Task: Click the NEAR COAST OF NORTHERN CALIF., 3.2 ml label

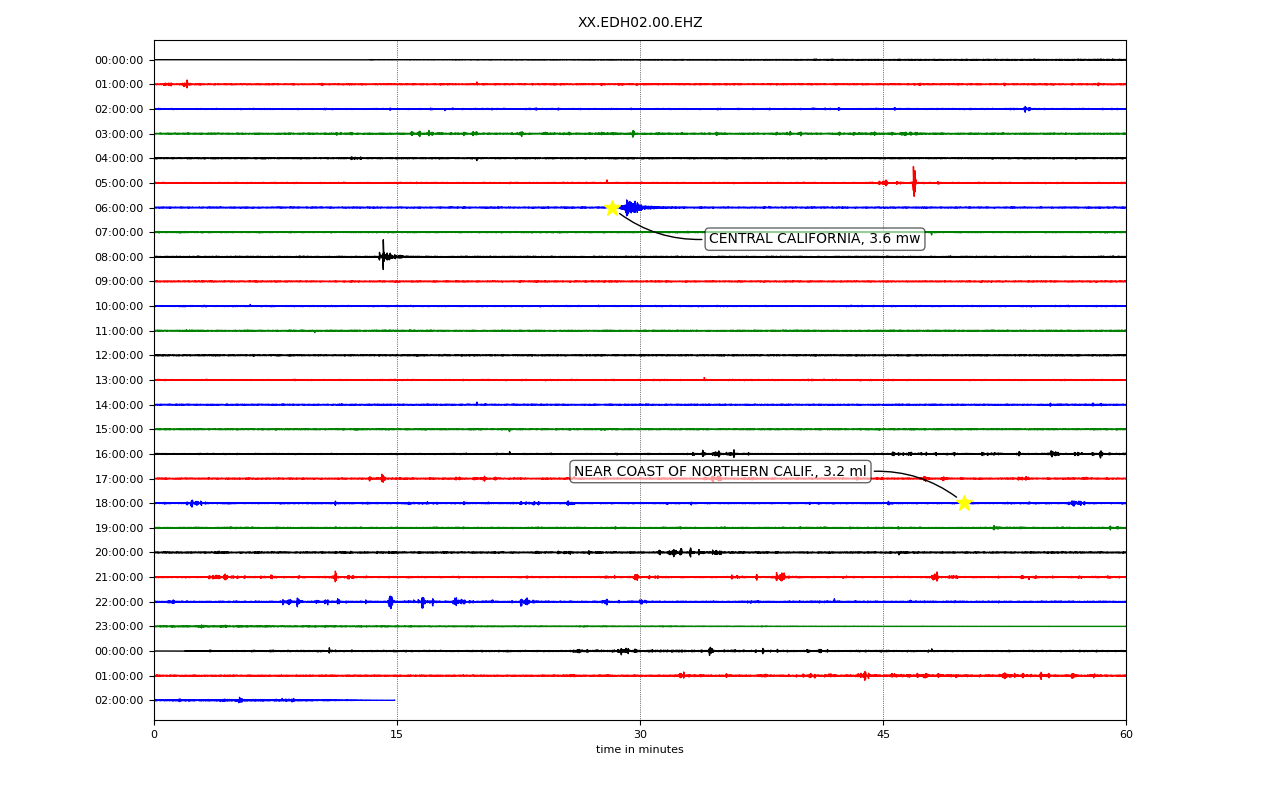Action: [x=720, y=472]
